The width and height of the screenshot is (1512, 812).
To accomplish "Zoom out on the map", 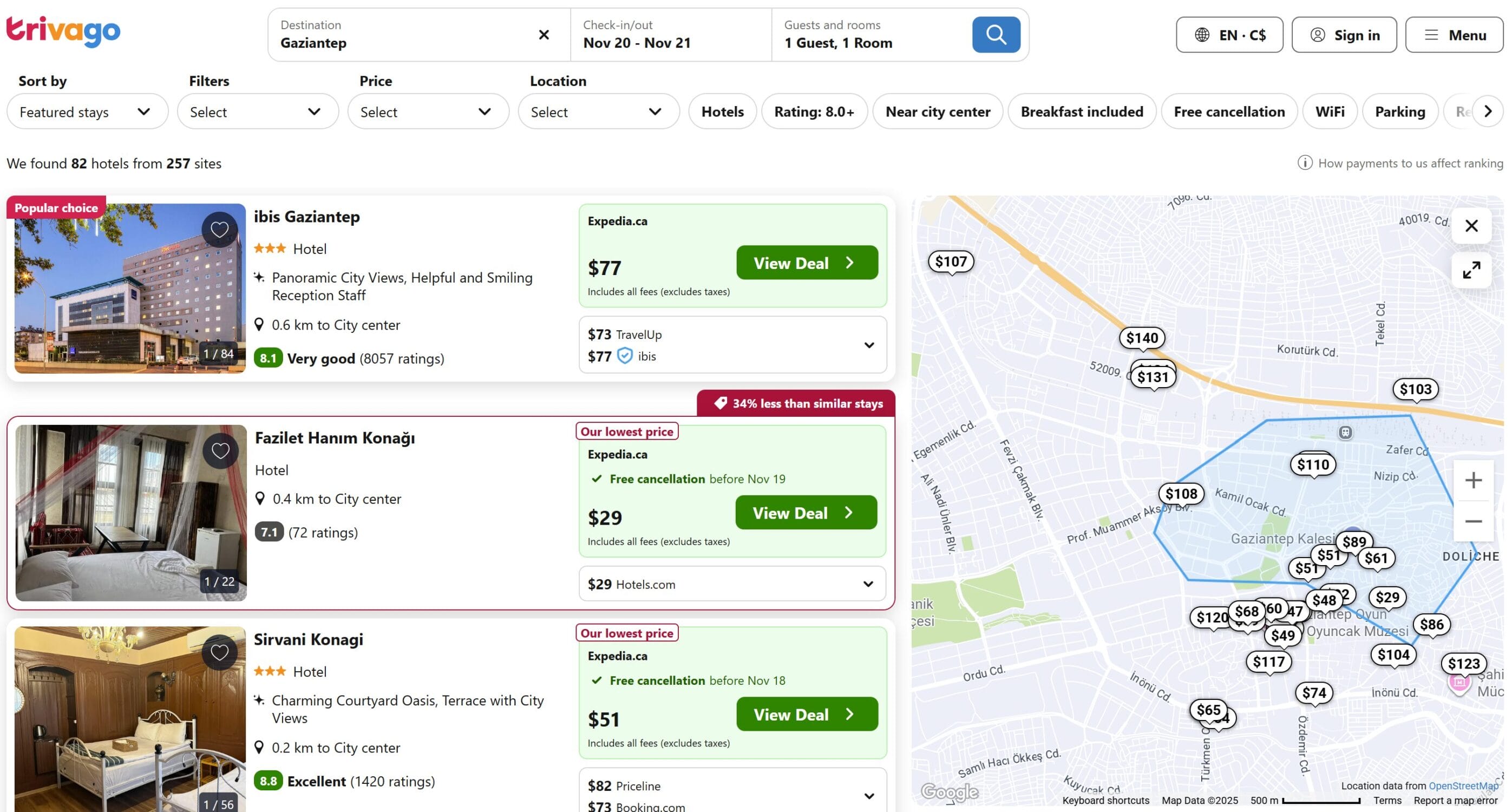I will [x=1472, y=521].
